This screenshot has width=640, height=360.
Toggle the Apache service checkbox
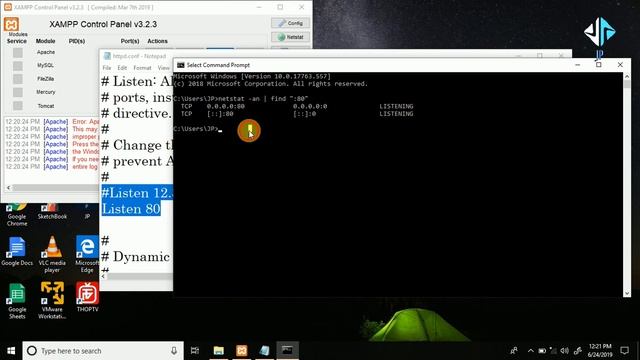pos(18,53)
